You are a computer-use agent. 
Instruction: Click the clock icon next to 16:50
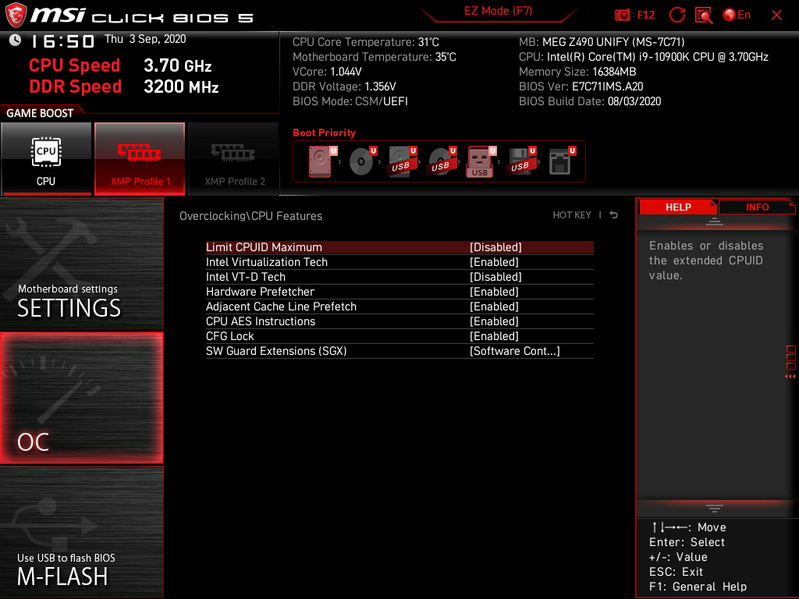click(x=15, y=40)
